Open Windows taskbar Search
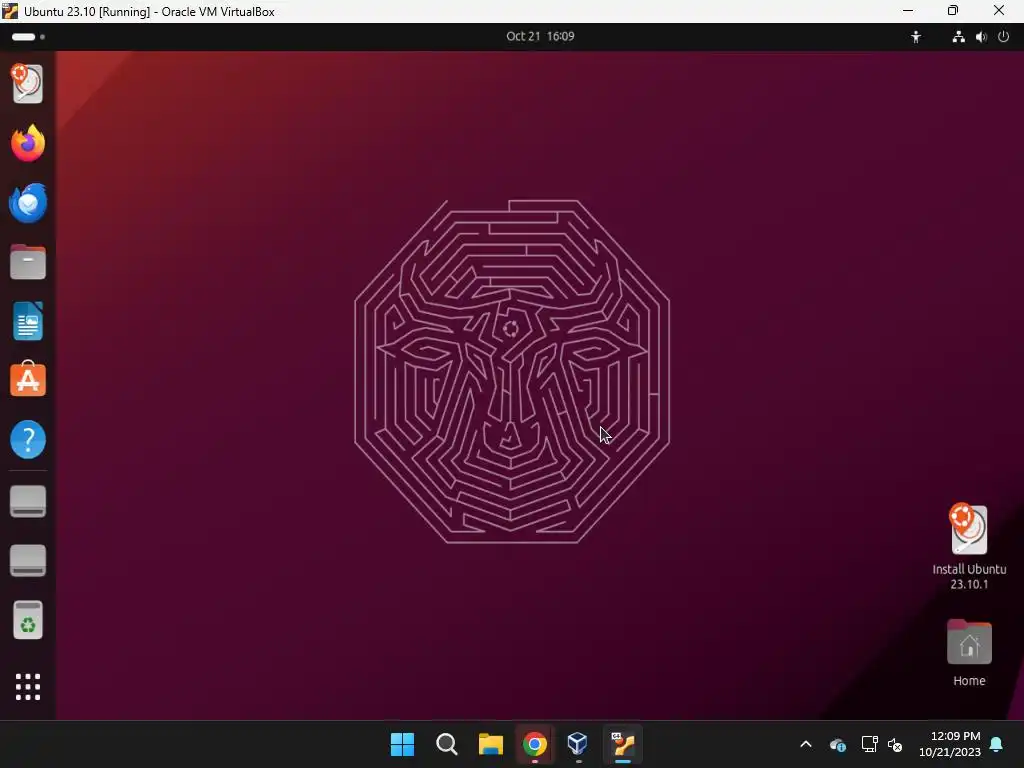The width and height of the screenshot is (1024, 768). pos(447,744)
